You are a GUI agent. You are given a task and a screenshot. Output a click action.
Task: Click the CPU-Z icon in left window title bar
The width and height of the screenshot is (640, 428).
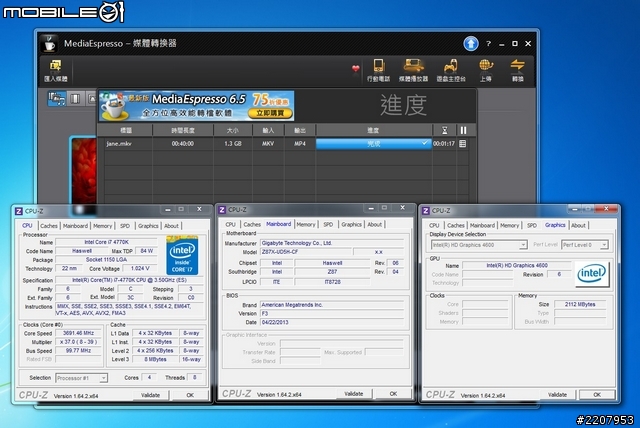coord(18,211)
